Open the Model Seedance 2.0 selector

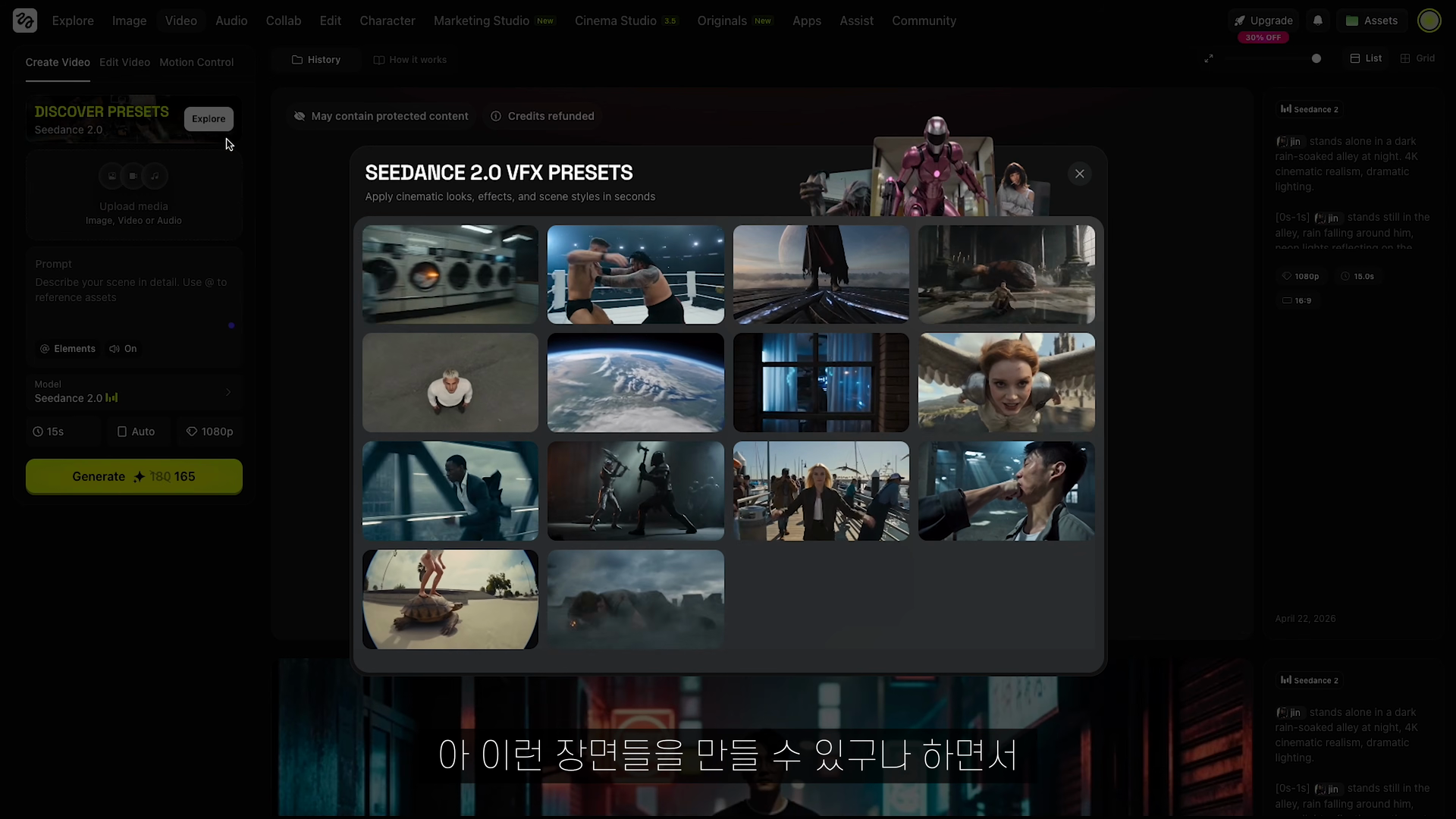[133, 392]
